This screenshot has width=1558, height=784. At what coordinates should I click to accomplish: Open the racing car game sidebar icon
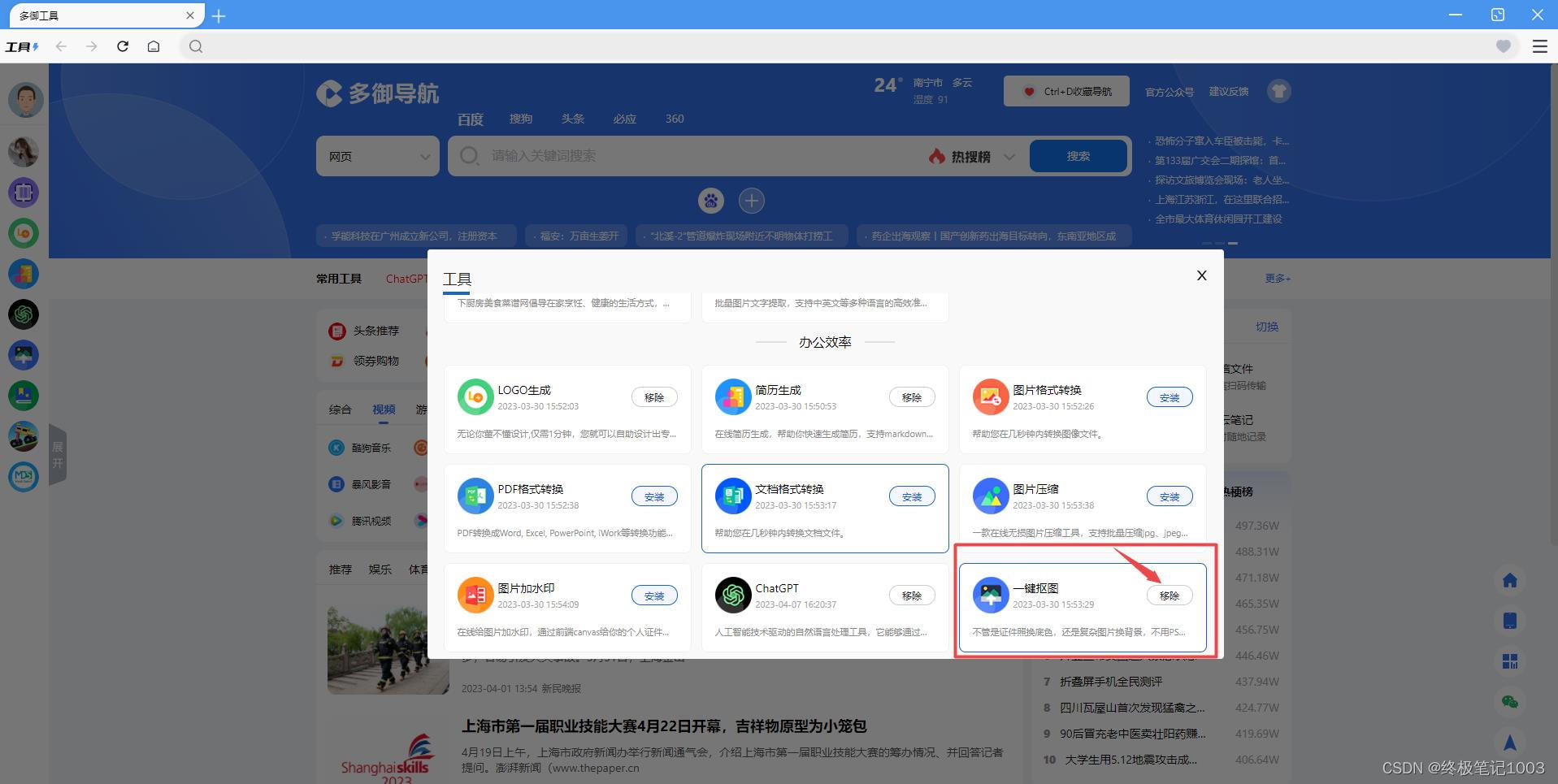click(24, 436)
